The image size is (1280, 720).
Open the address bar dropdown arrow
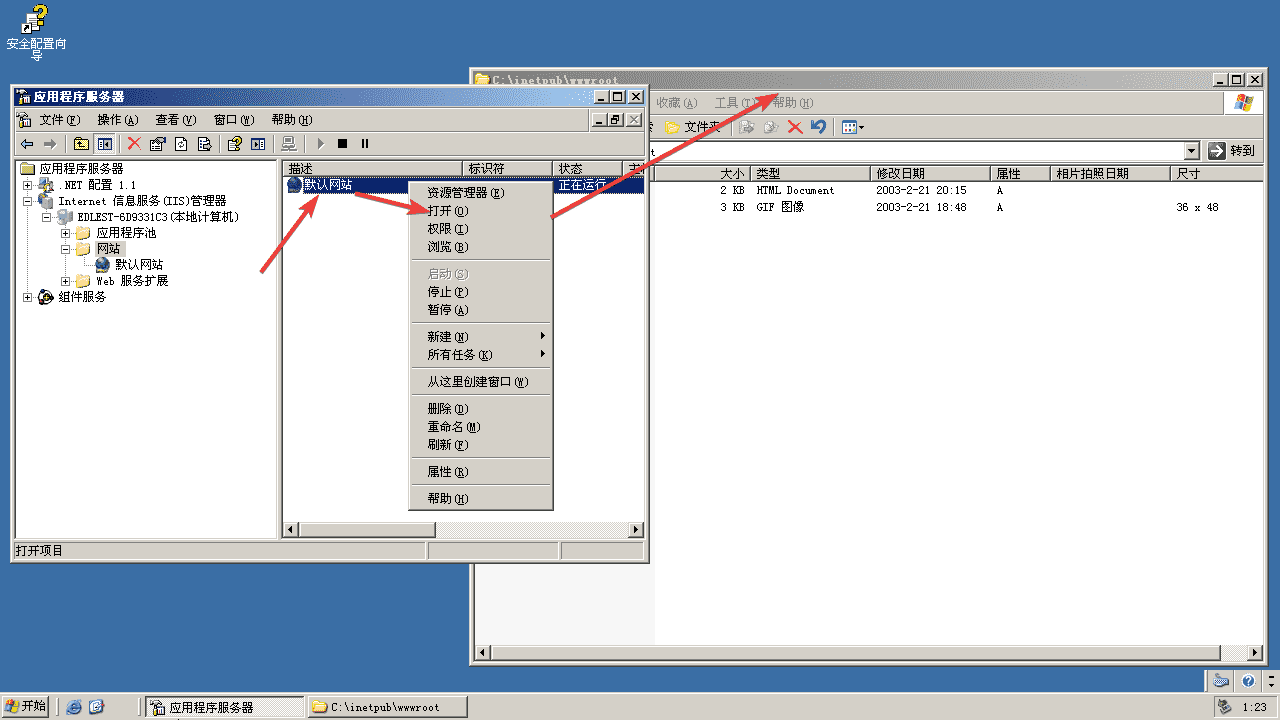[1191, 151]
